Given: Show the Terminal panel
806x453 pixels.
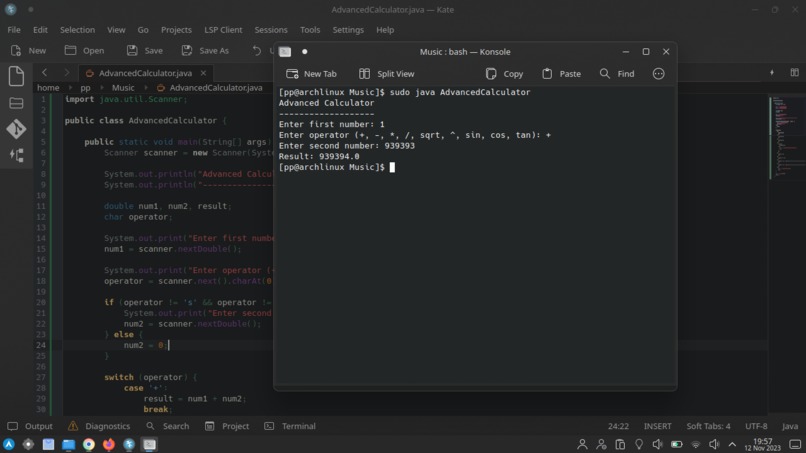Looking at the screenshot, I should [x=290, y=426].
